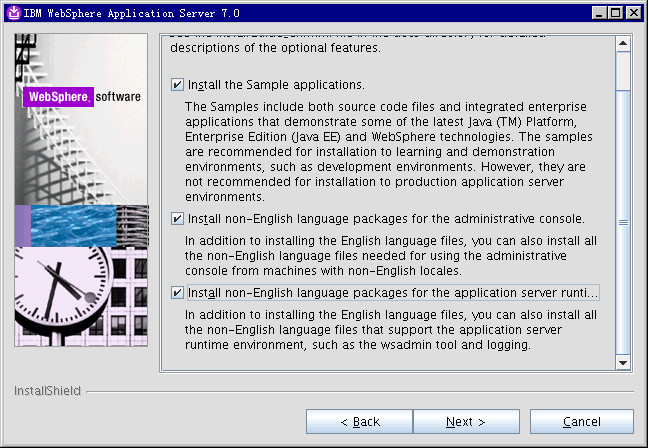Click the vertical scrollbar thumb
Image resolution: width=648 pixels, height=448 pixels.
[623, 222]
